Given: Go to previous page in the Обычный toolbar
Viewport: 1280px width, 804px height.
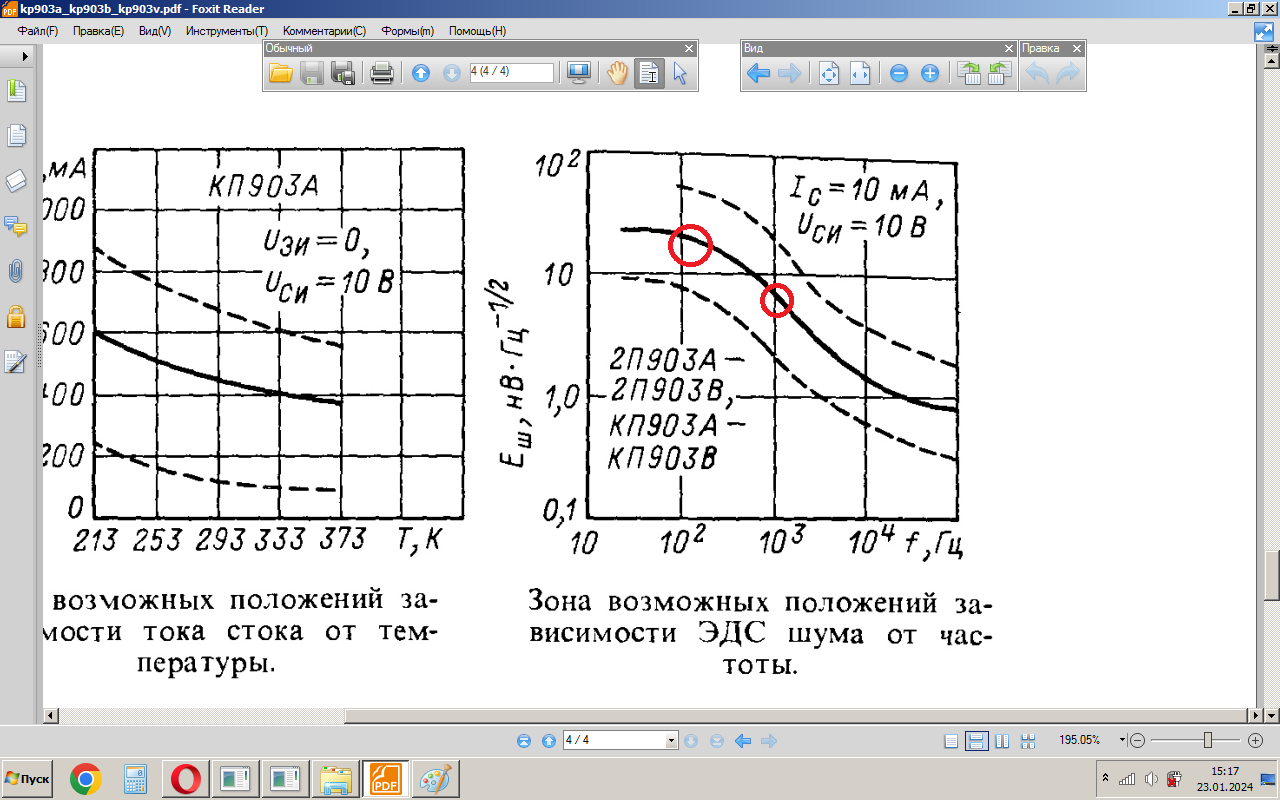Looking at the screenshot, I should [x=421, y=73].
